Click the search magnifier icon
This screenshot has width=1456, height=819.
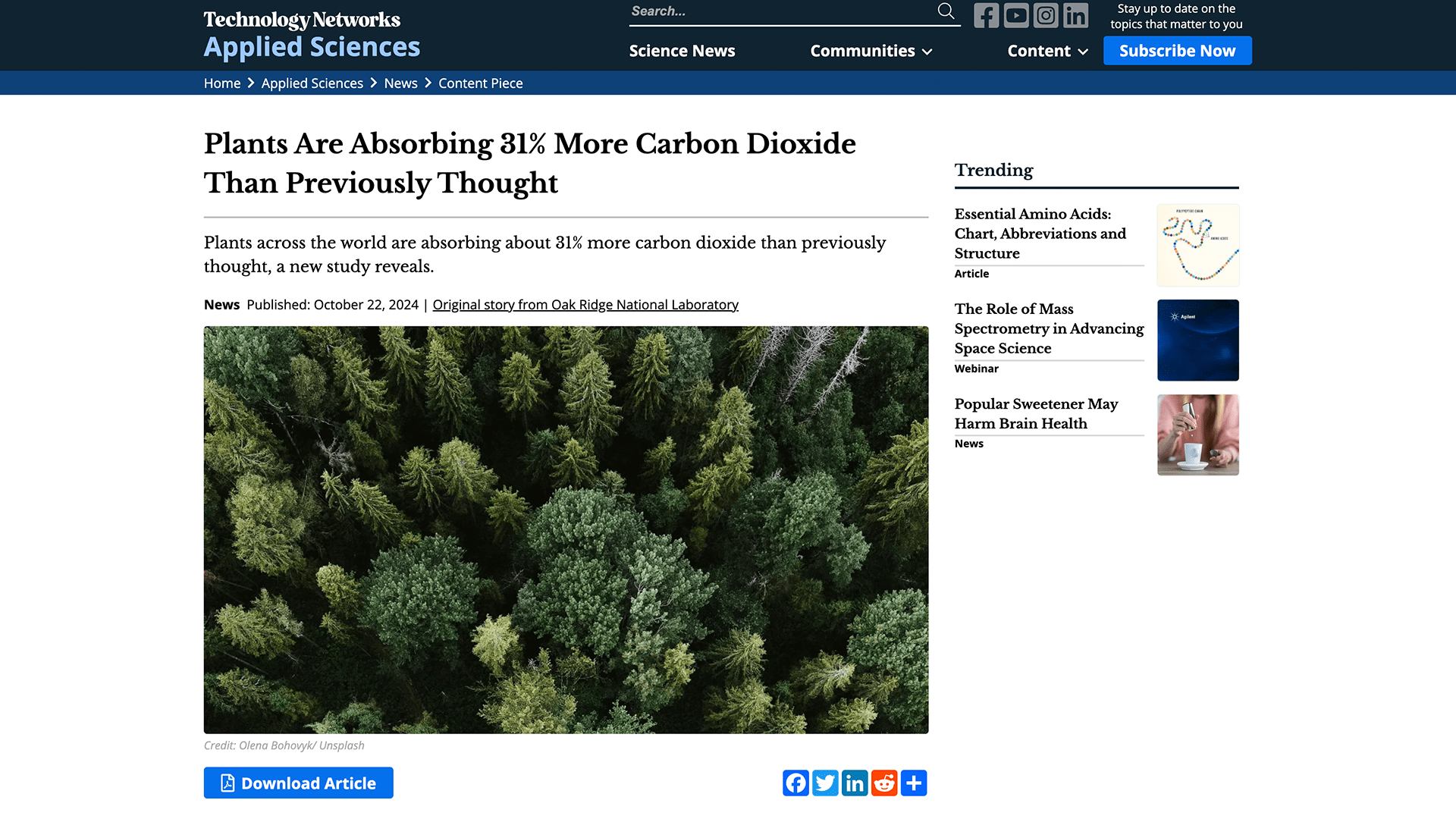tap(946, 11)
